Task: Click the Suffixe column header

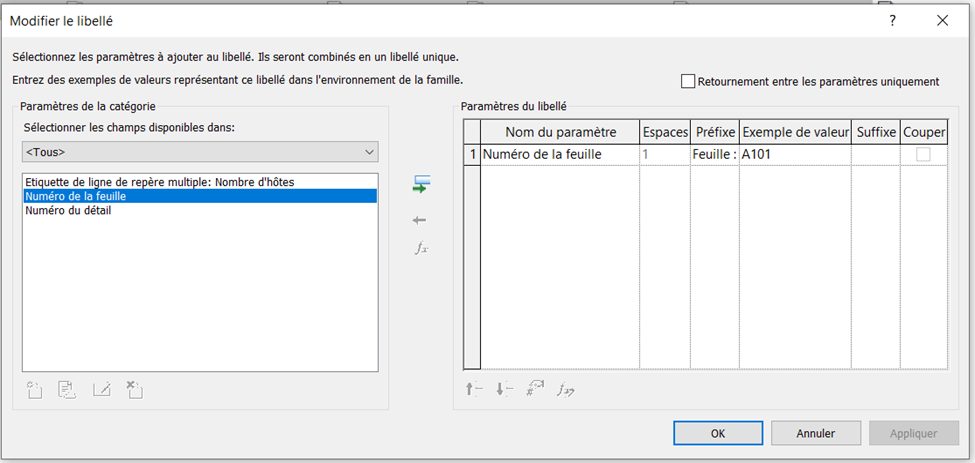Action: click(876, 132)
